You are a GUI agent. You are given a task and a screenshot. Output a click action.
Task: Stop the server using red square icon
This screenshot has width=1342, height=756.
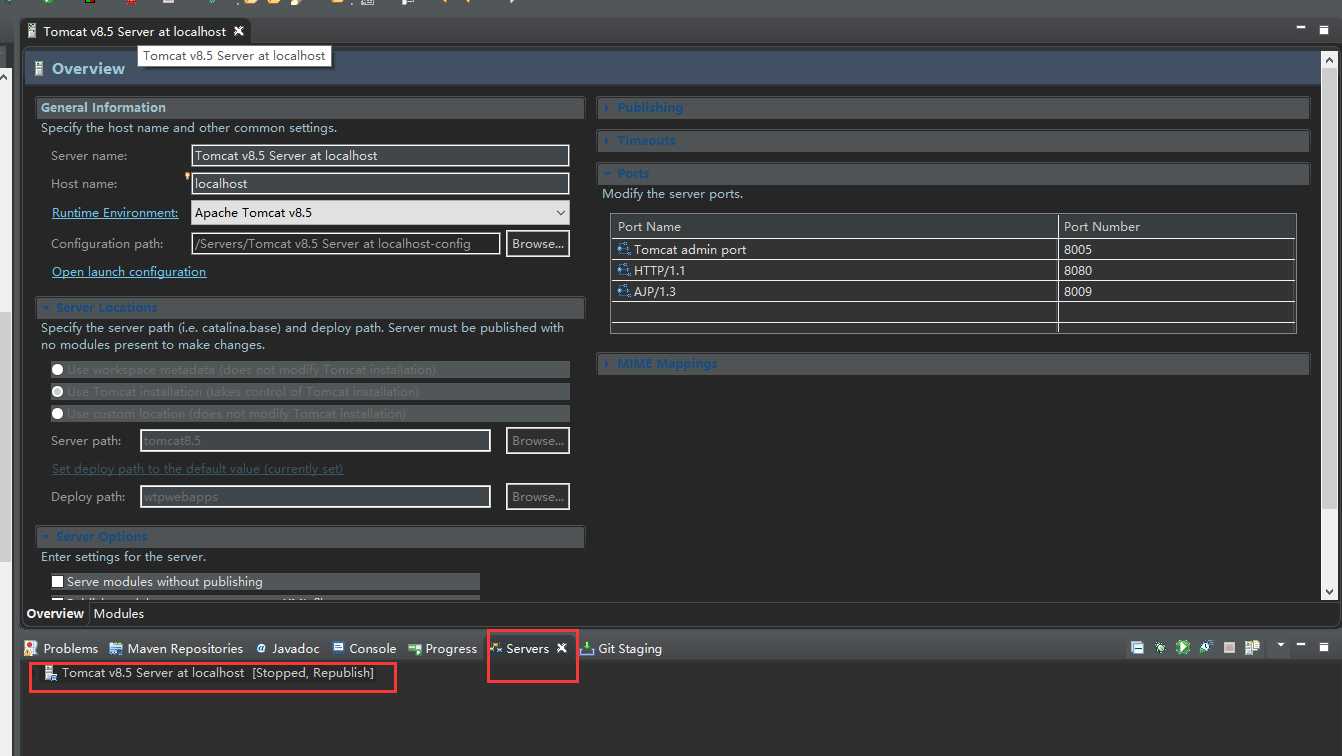[x=1229, y=648]
